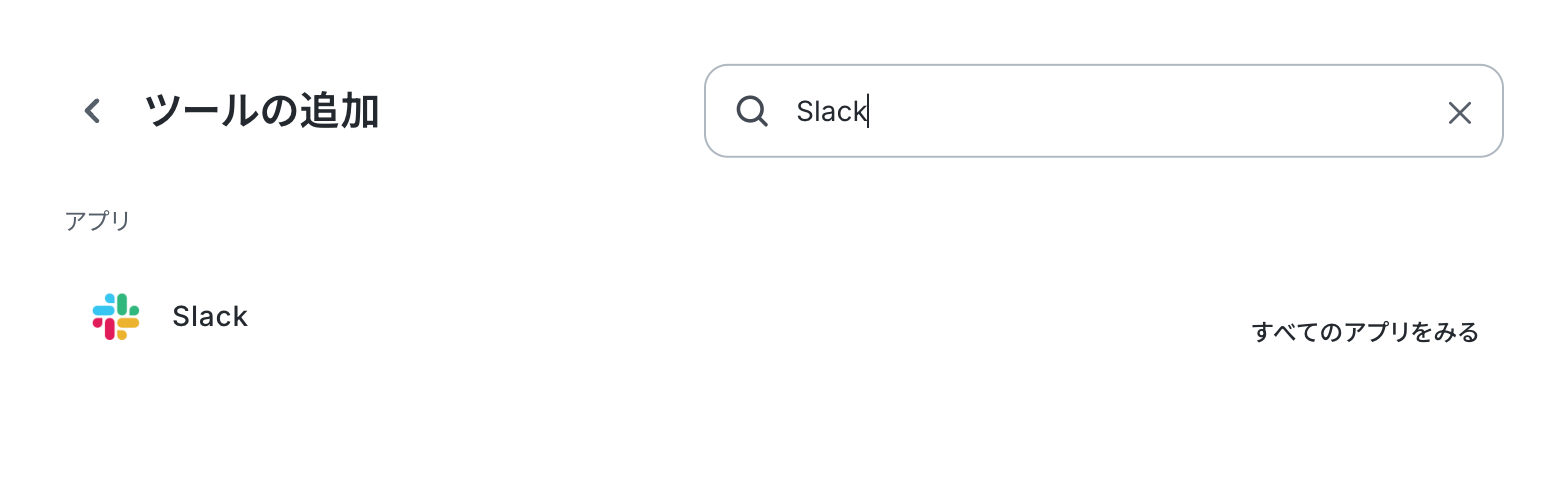Click empty area inside the search box

click(x=1150, y=111)
